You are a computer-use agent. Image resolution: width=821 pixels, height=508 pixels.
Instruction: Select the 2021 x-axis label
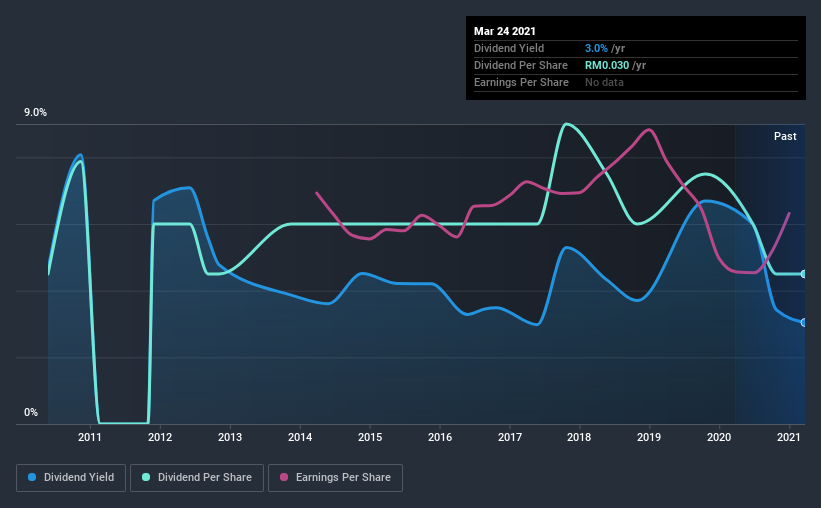click(x=789, y=437)
